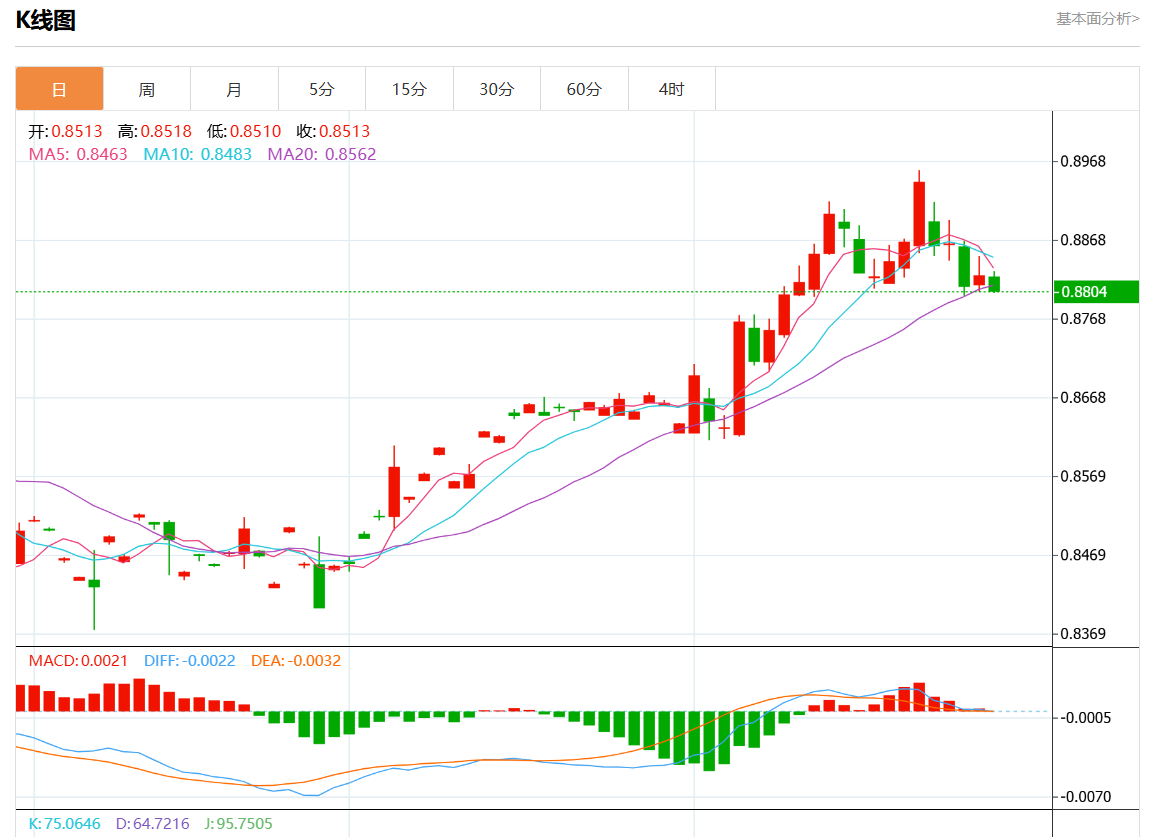The width and height of the screenshot is (1157, 837).
Task: Click the 开:0.8513 open price value
Action: coord(65,131)
